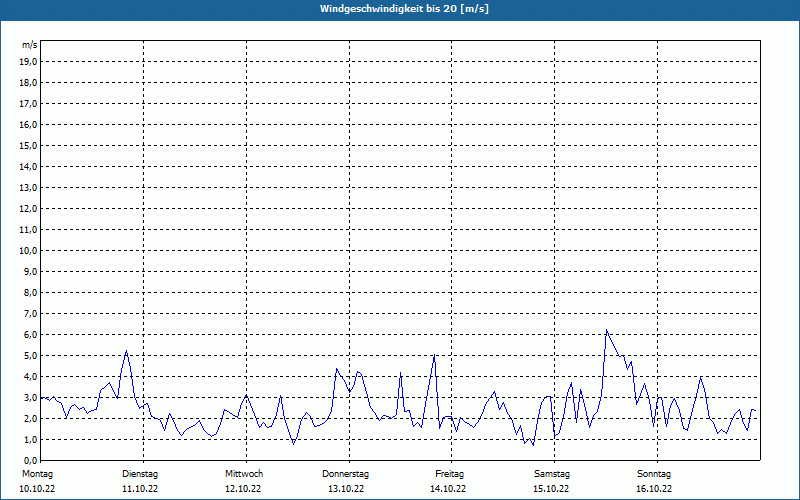The image size is (800, 500).
Task: Click the Freitag day label
Action: 449,474
